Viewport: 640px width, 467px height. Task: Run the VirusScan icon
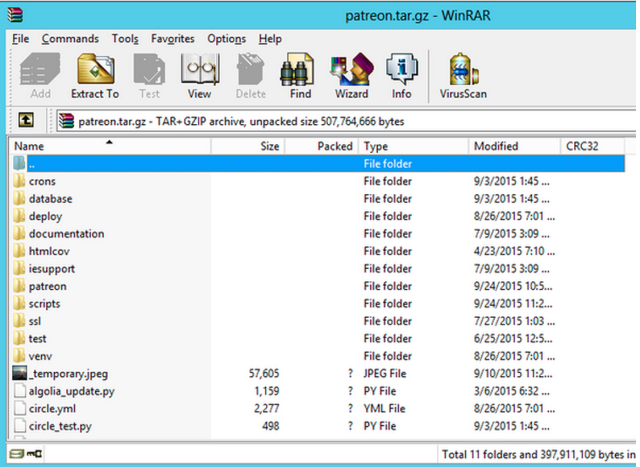(x=464, y=69)
